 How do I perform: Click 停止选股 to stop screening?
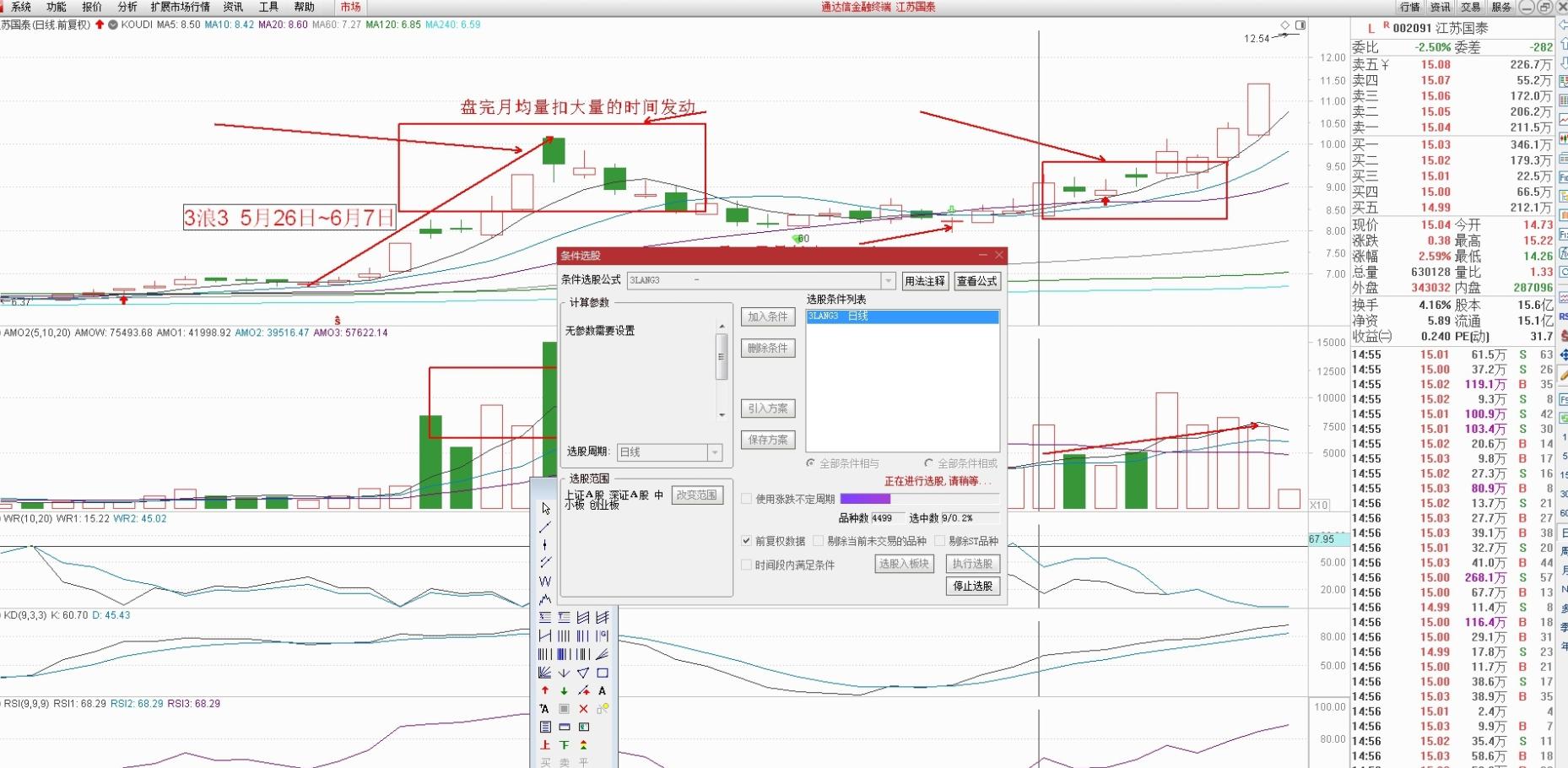[973, 586]
